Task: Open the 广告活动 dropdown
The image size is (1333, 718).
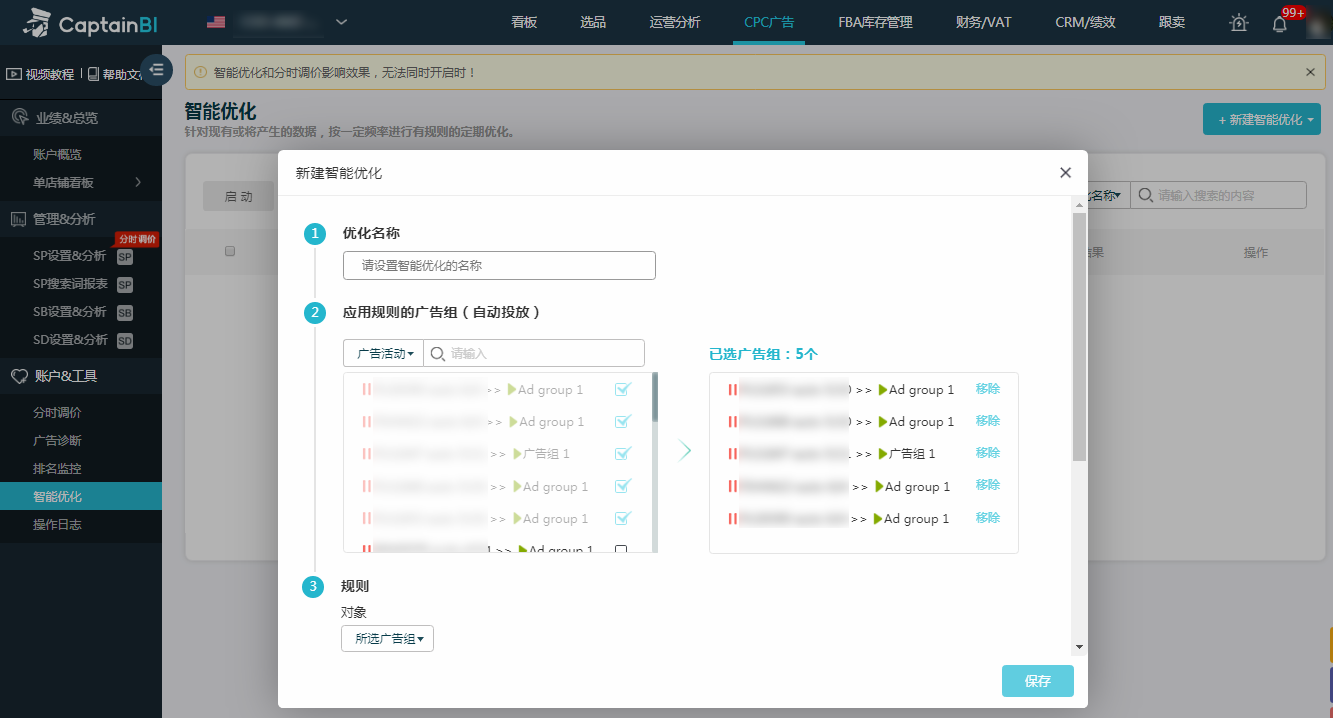Action: click(x=383, y=353)
